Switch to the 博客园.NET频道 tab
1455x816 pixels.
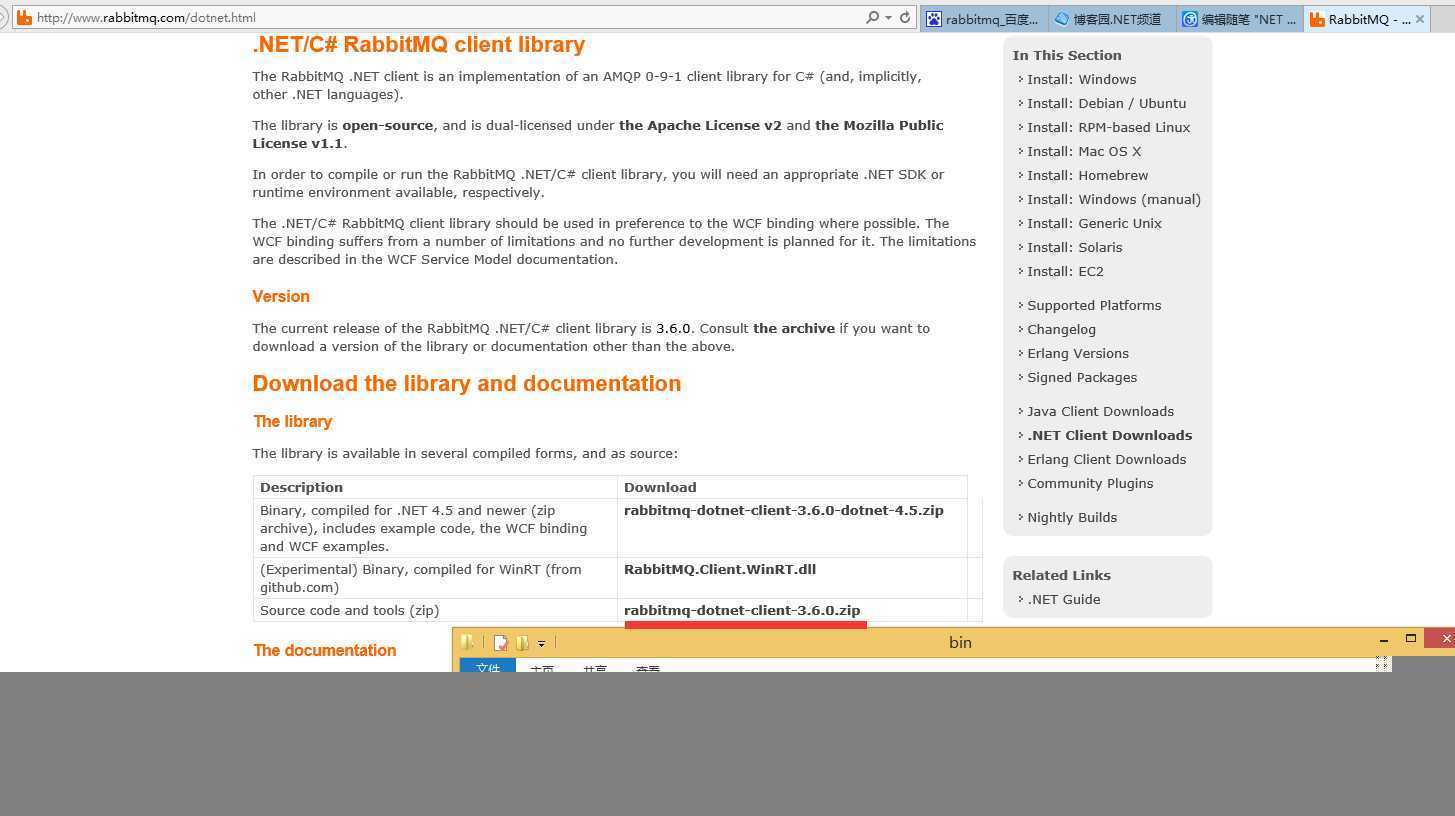click(x=1112, y=19)
